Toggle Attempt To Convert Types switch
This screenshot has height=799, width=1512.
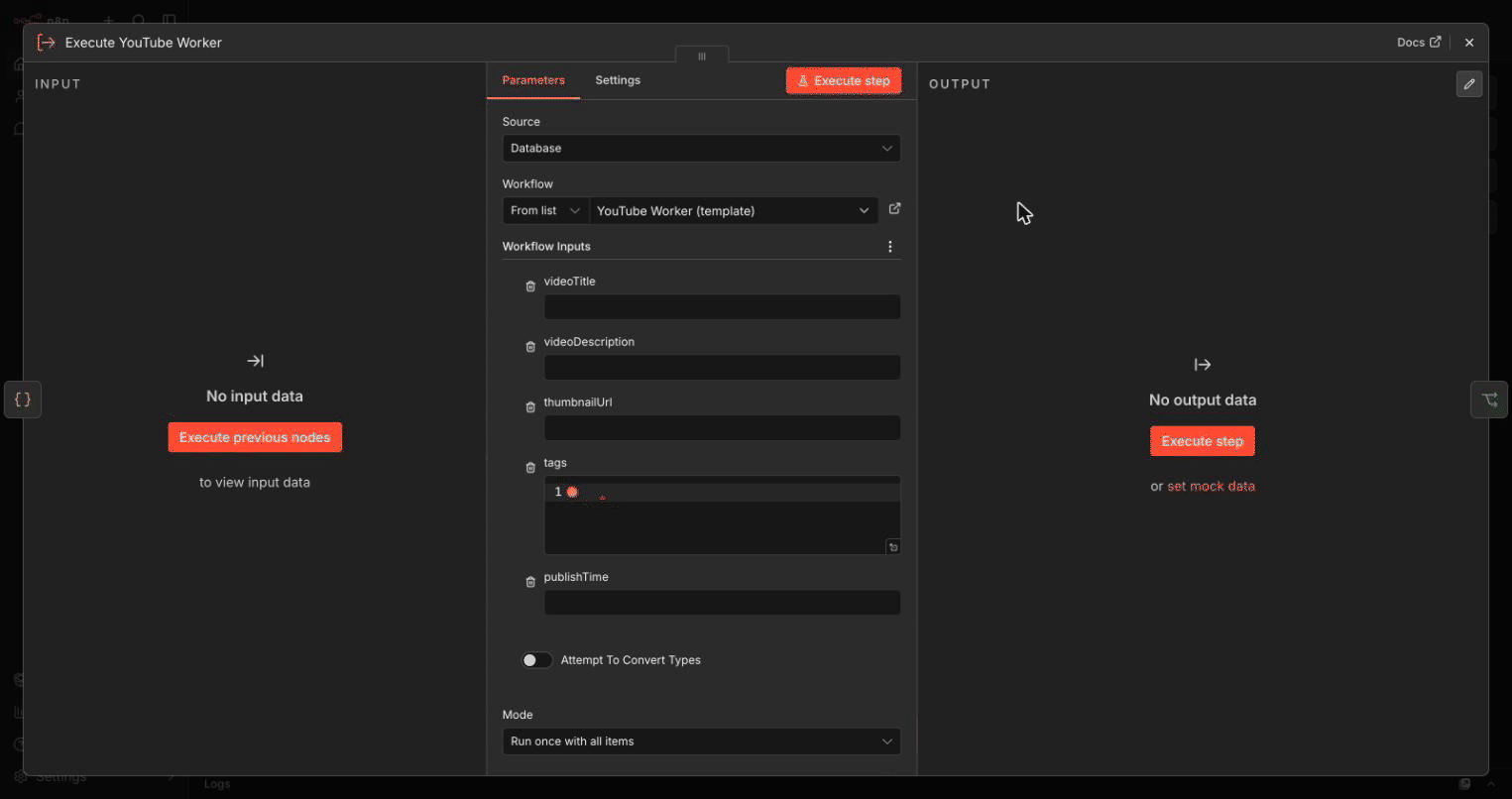pos(537,660)
